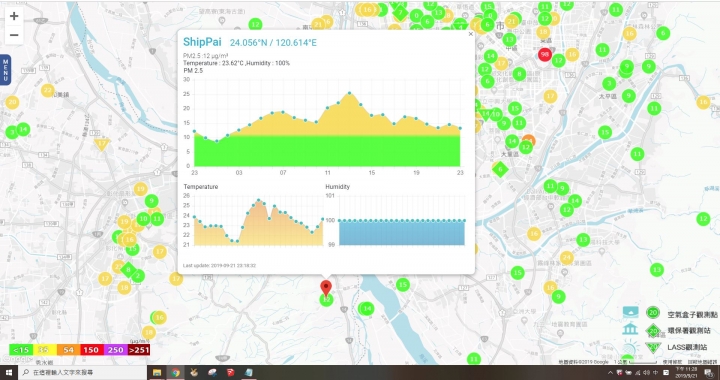The width and height of the screenshot is (720, 380).
Task: Click the Humidity chart area
Action: tap(402, 220)
